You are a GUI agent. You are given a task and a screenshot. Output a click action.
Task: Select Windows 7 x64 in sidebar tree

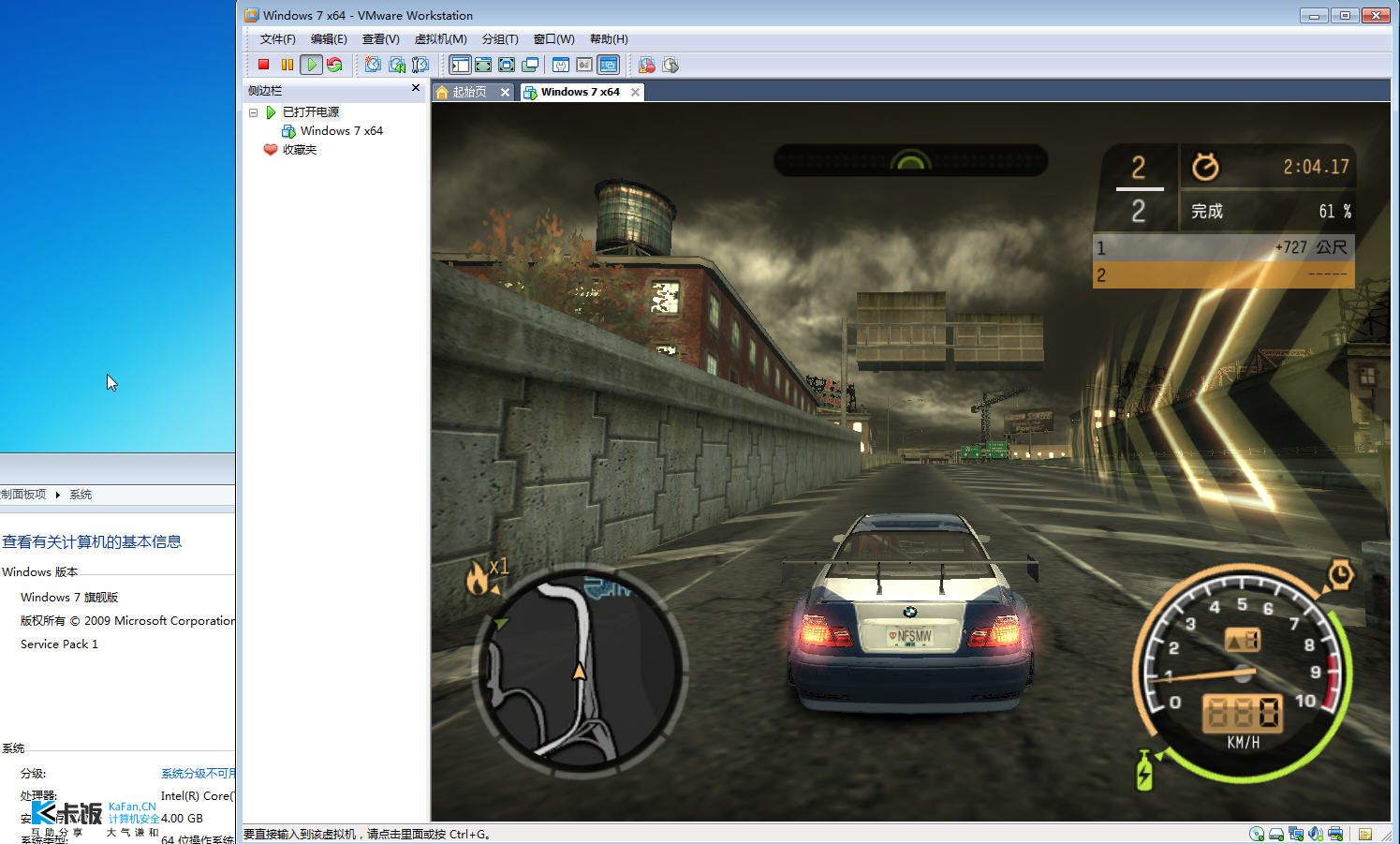click(342, 131)
